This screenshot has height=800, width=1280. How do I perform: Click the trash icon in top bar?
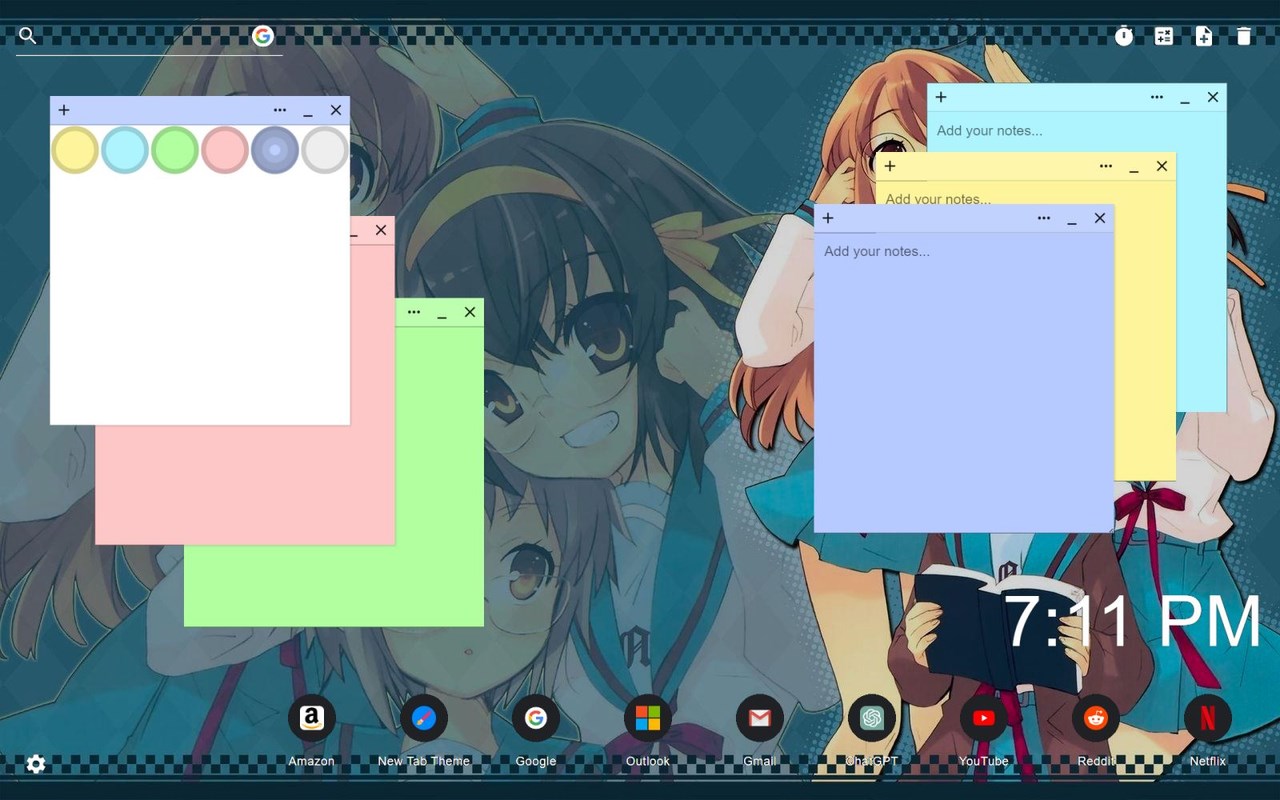coord(1244,36)
